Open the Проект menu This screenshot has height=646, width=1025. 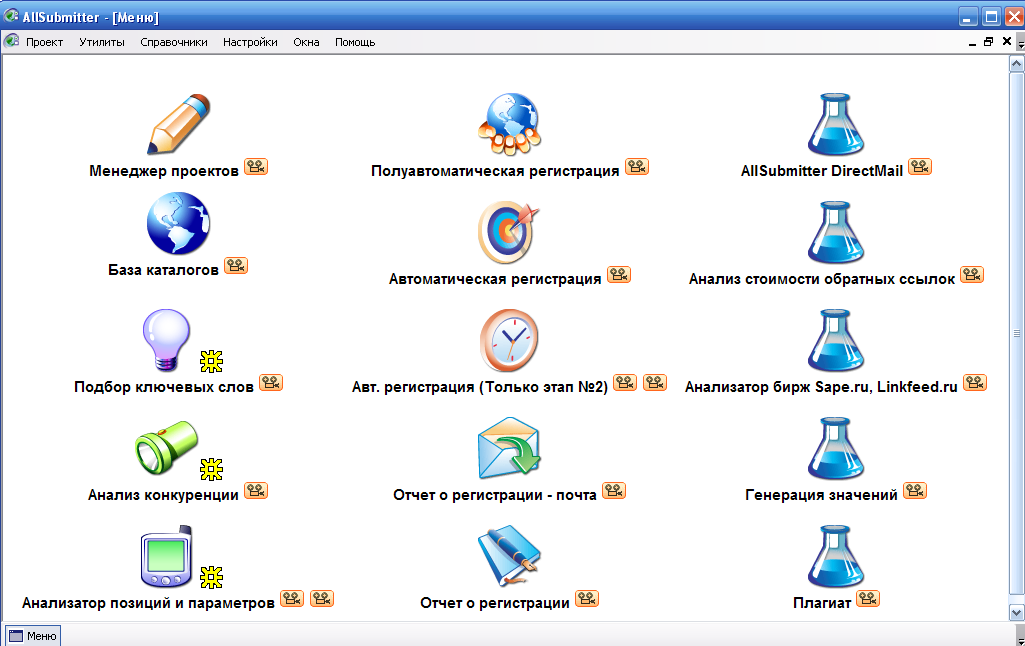(44, 42)
